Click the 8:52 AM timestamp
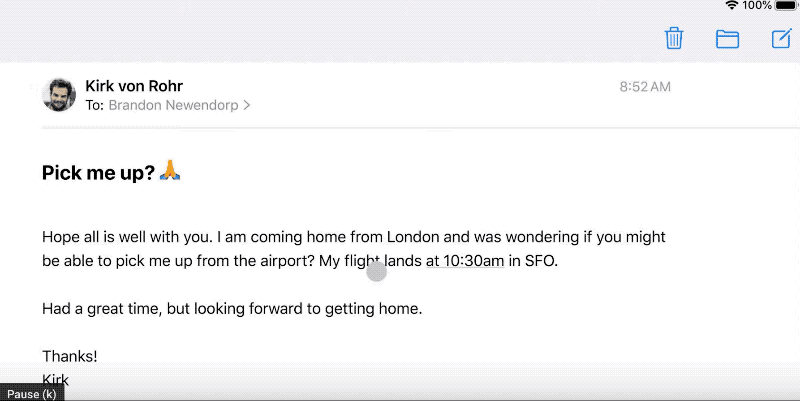The image size is (800, 401). (x=645, y=87)
